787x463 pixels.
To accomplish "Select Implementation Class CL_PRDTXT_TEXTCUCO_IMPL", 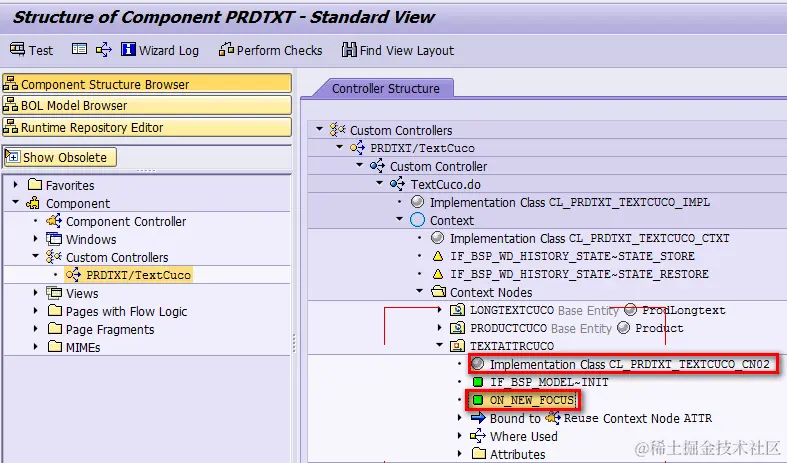I will point(570,202).
